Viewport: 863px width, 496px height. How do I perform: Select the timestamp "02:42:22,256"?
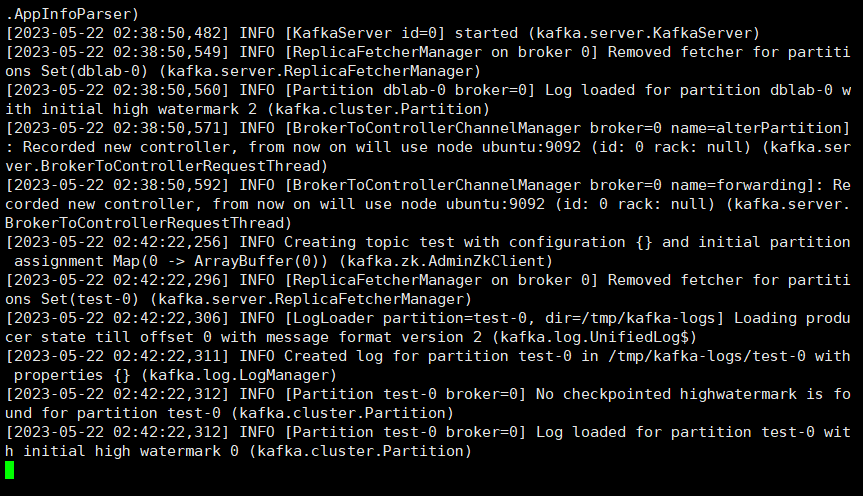(x=167, y=242)
